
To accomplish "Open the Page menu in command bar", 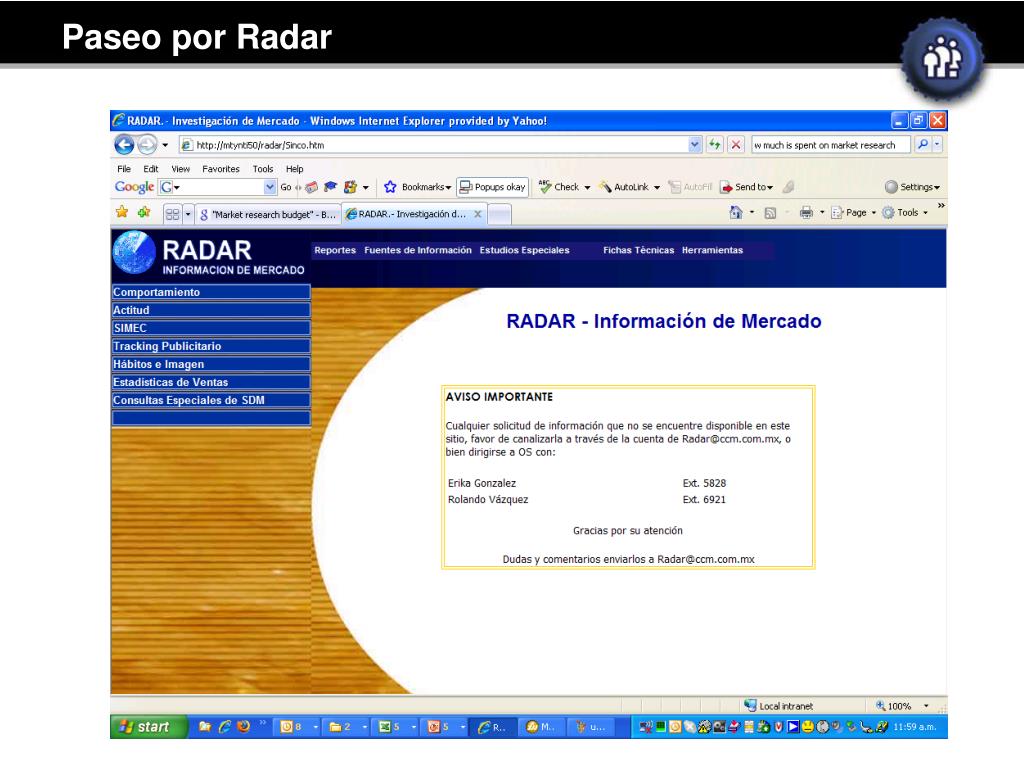I will [853, 212].
